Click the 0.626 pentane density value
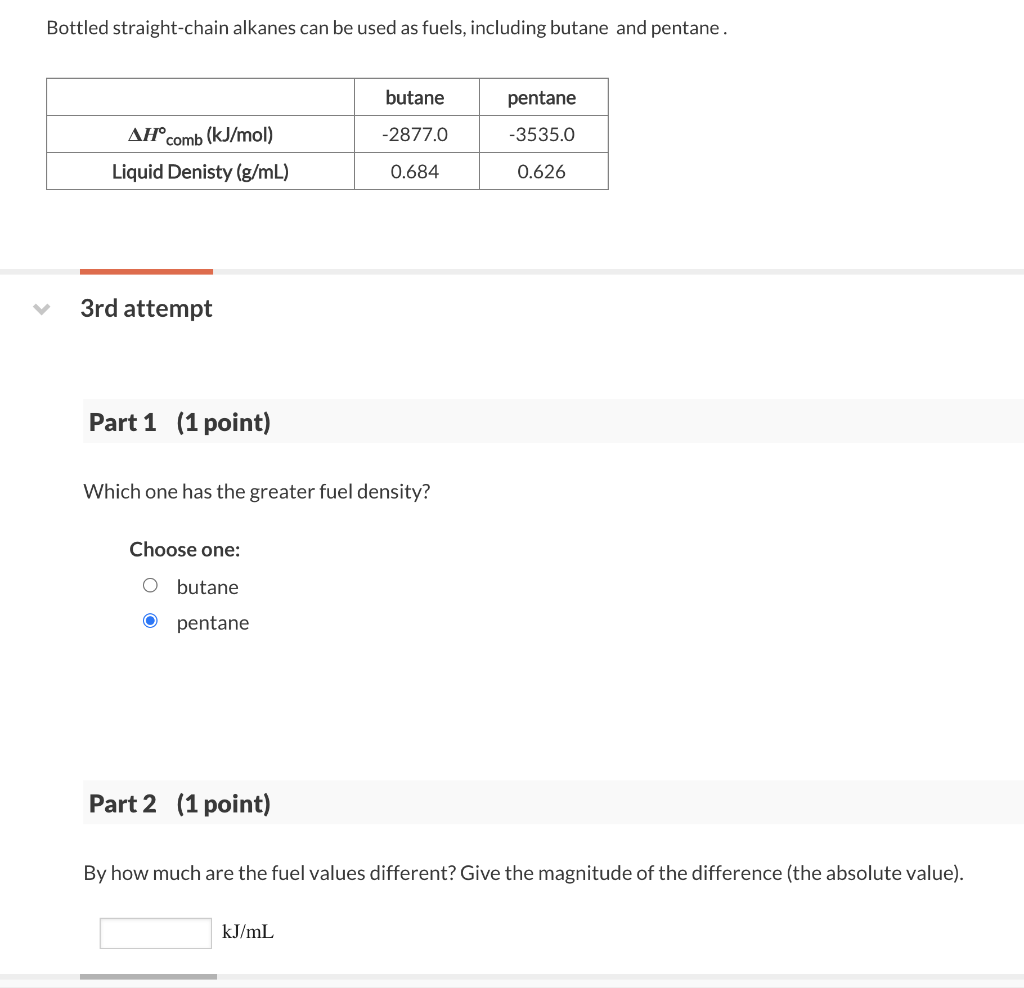 543,172
